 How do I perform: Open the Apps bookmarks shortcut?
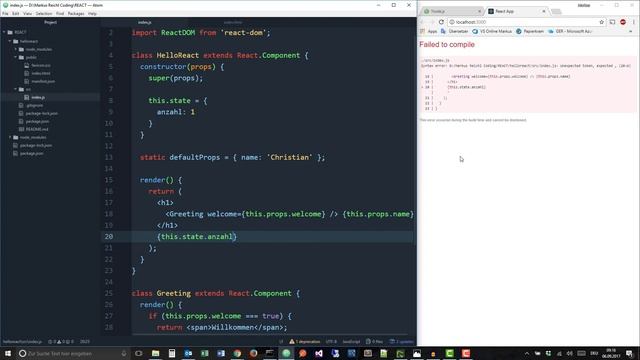pos(429,31)
